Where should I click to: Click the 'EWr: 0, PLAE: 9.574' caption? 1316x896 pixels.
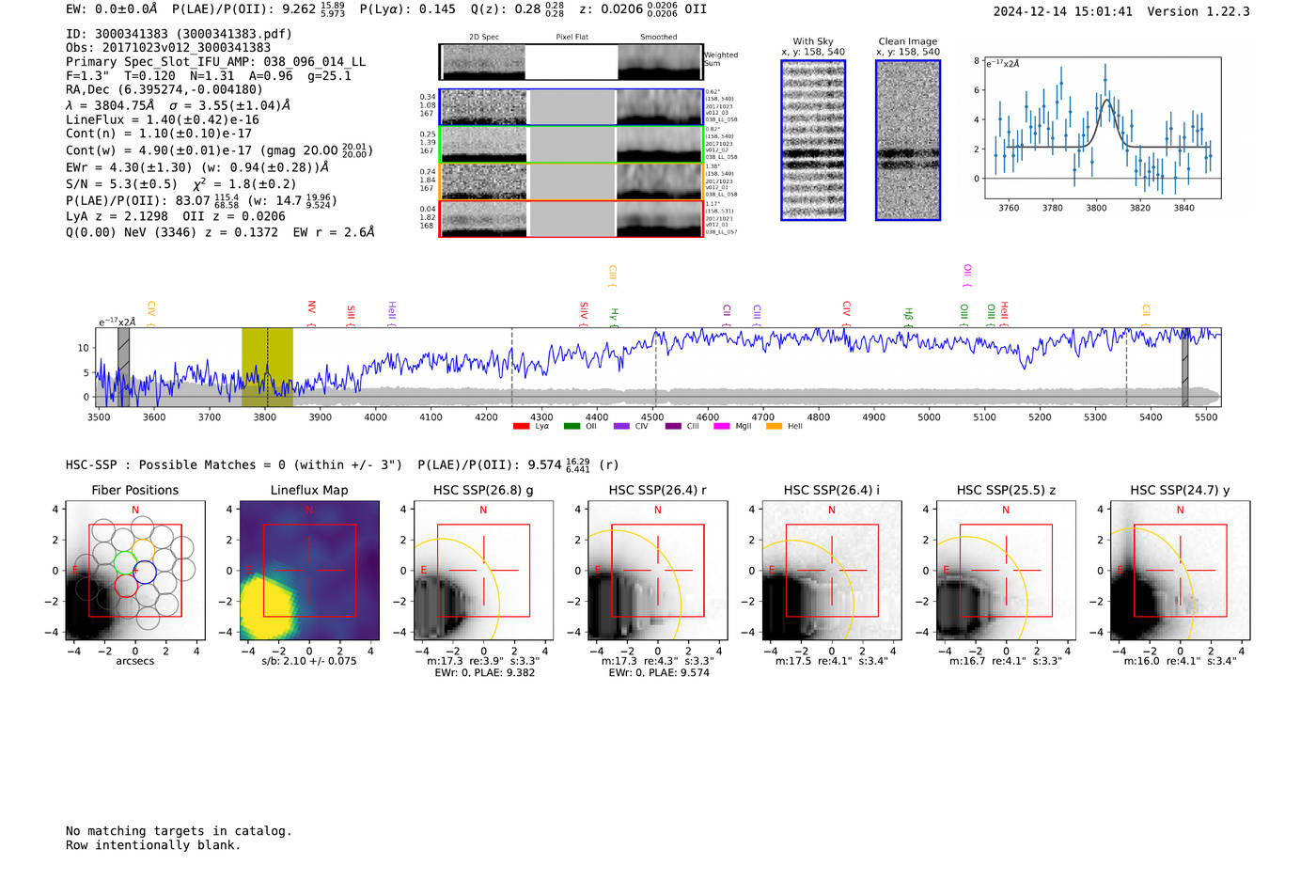tap(658, 673)
